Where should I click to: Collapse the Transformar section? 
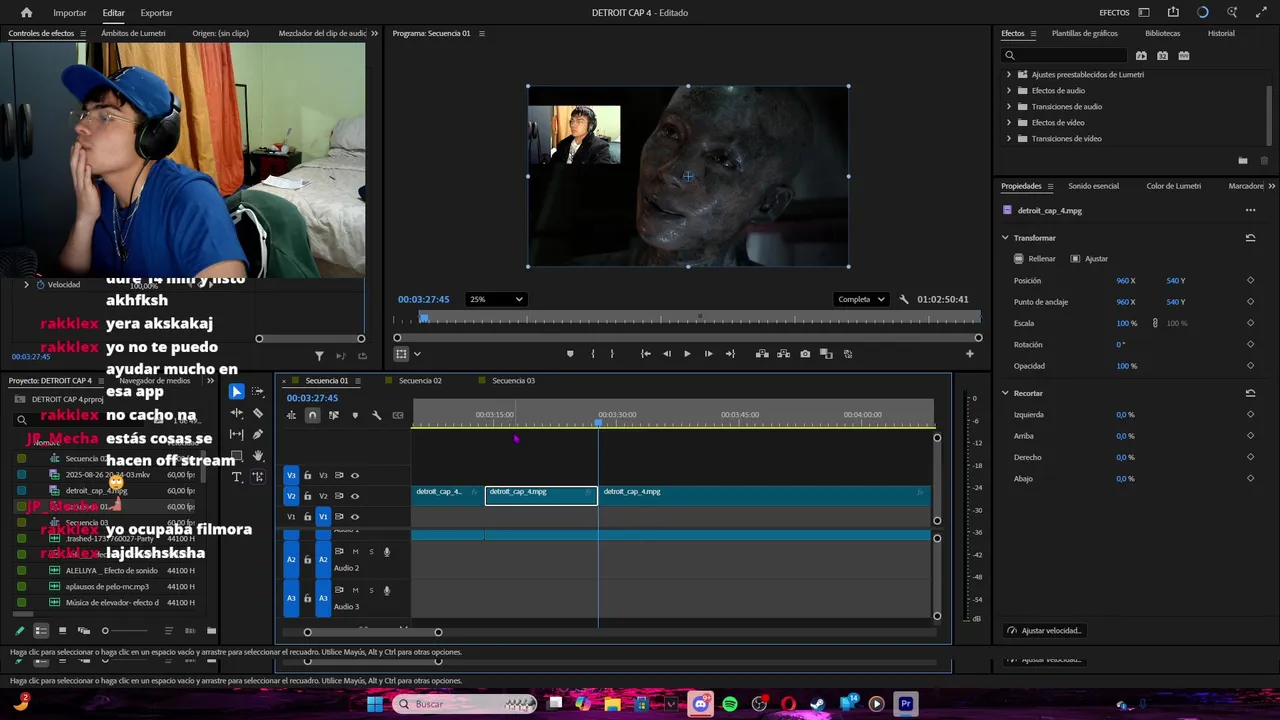pos(1005,238)
